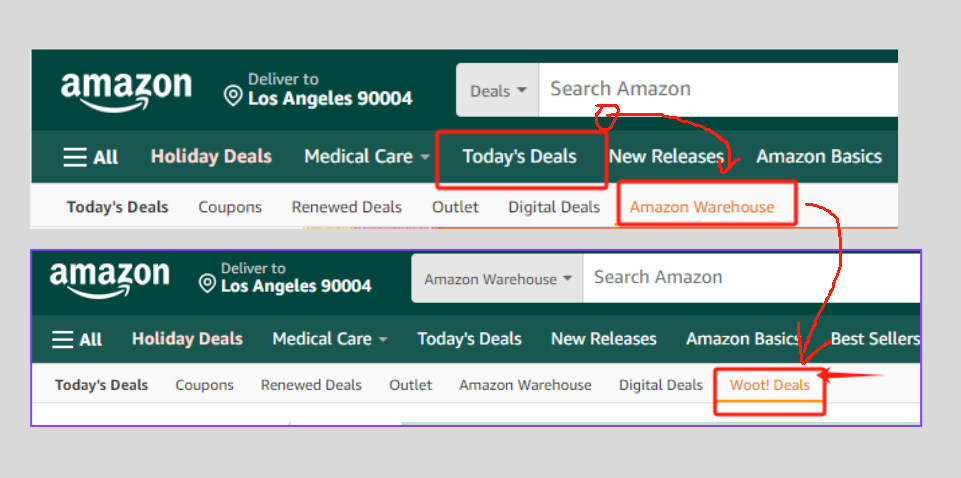Switch to Coupons tab in upper sub-navigation
961x478 pixels.
pos(230,207)
